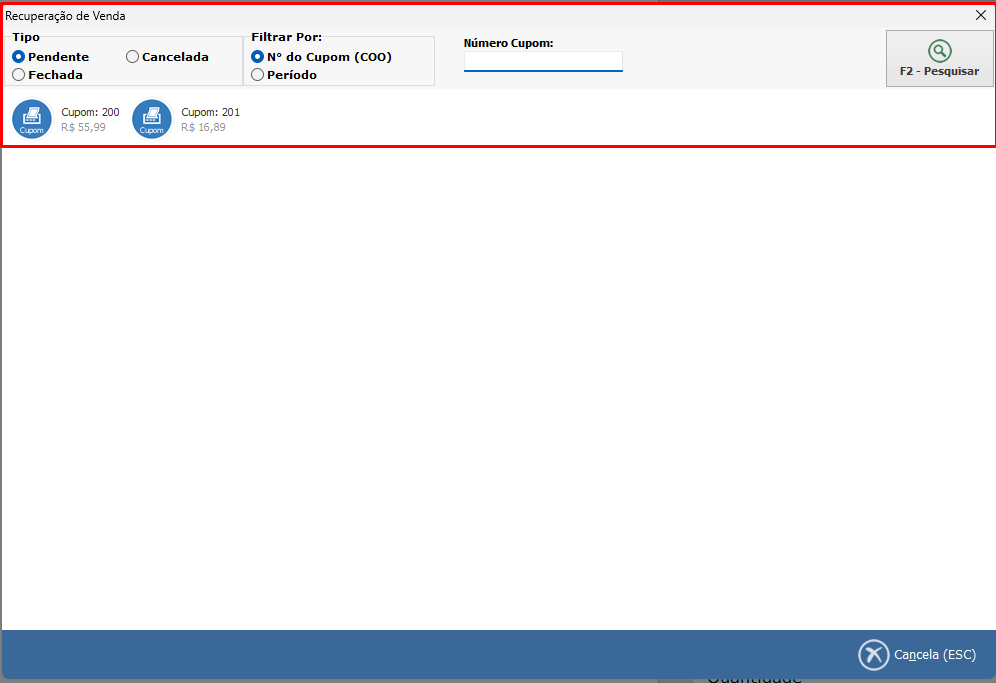Select the Pendente sale type
This screenshot has width=996, height=683.
click(x=19, y=57)
